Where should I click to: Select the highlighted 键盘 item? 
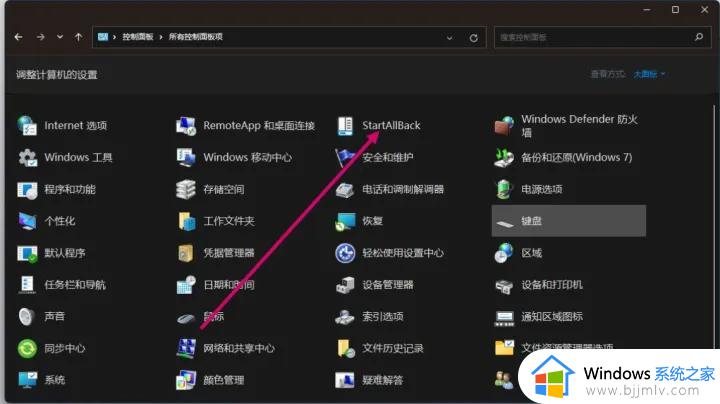568,221
